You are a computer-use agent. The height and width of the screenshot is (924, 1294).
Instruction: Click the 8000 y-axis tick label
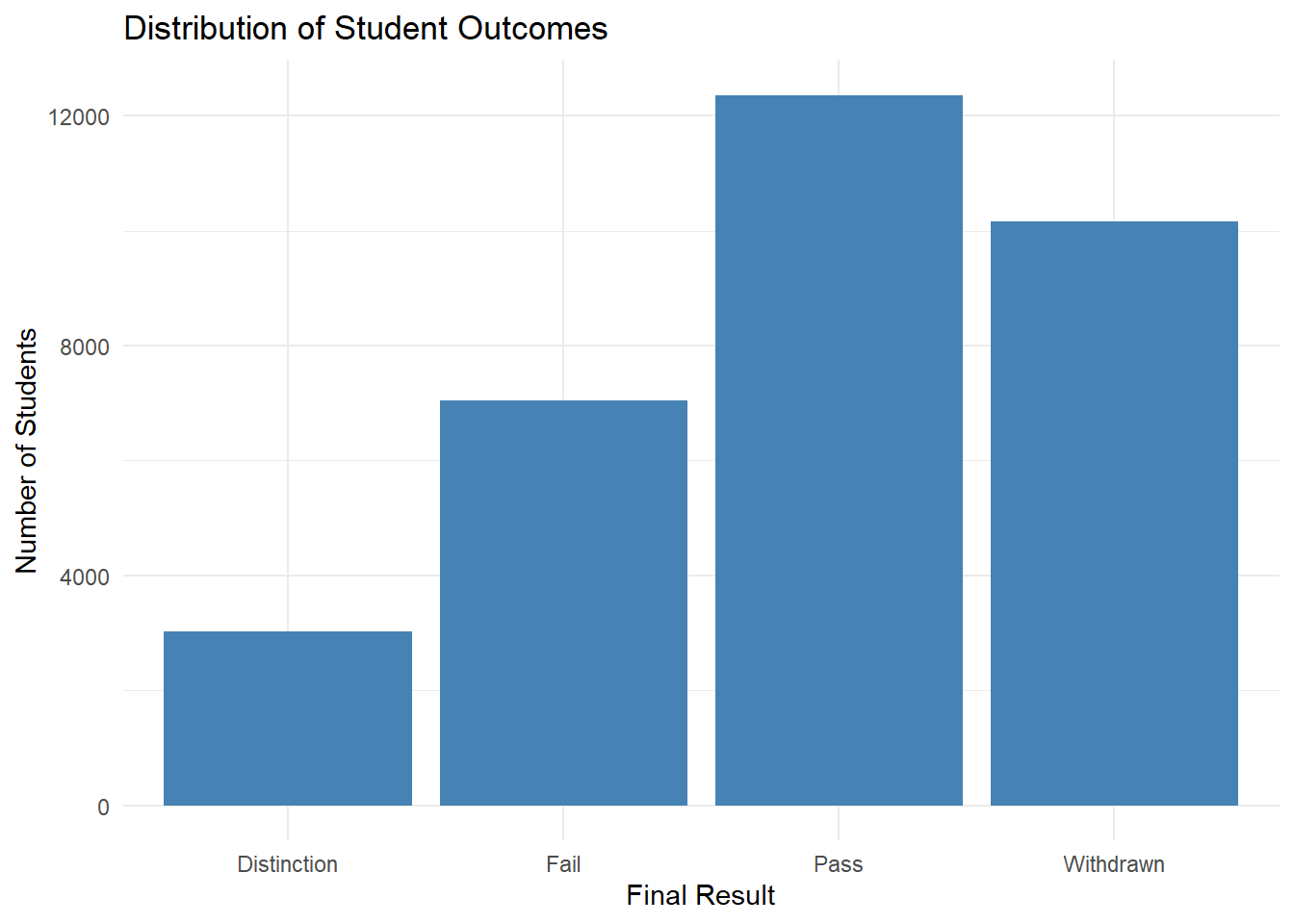[85, 346]
